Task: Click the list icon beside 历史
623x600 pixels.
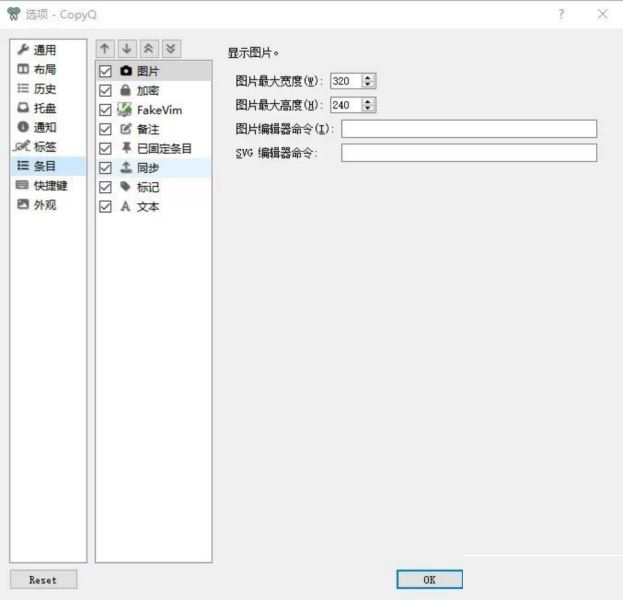Action: point(23,88)
